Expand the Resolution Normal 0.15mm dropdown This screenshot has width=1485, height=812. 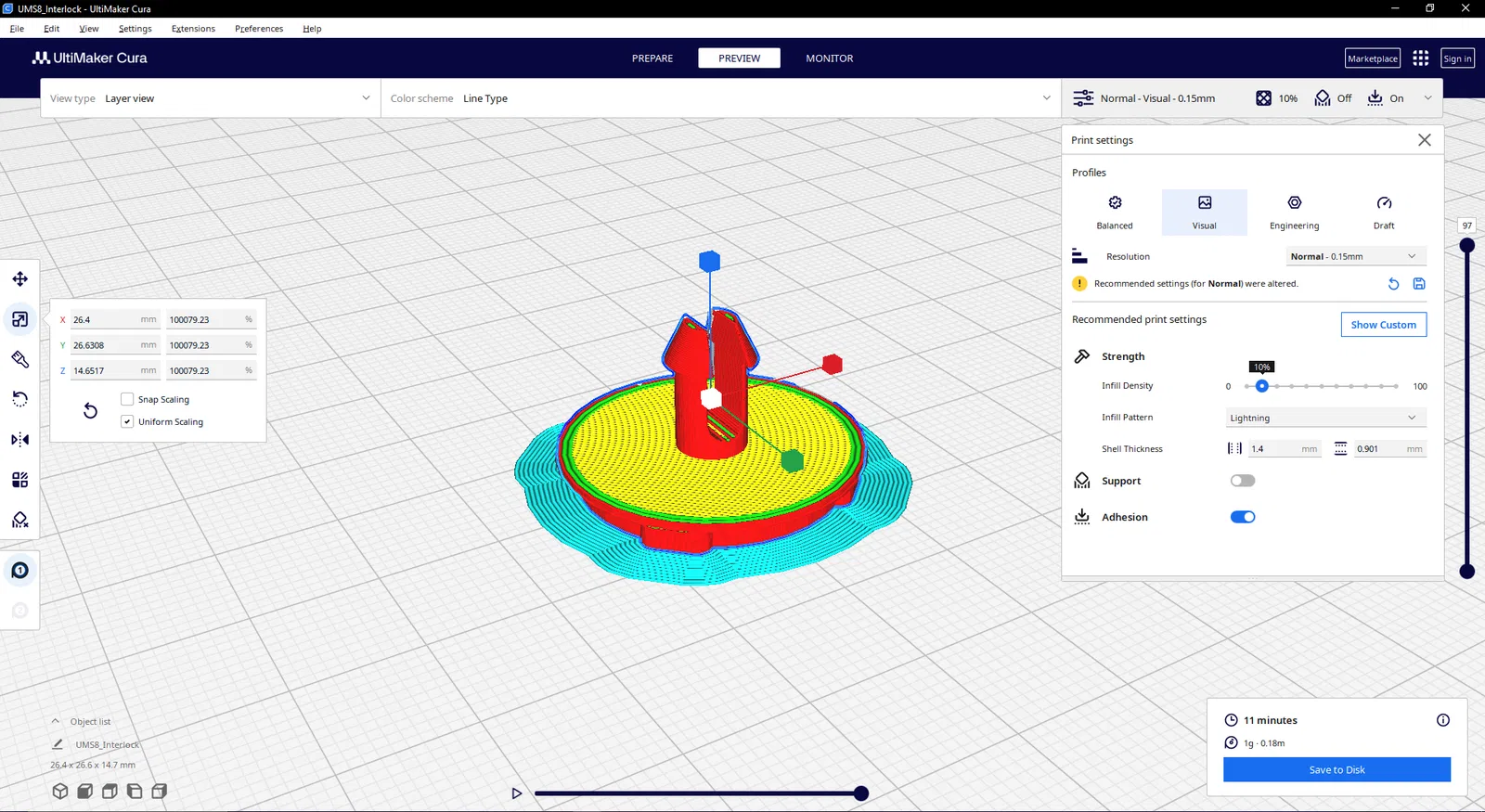[1355, 256]
